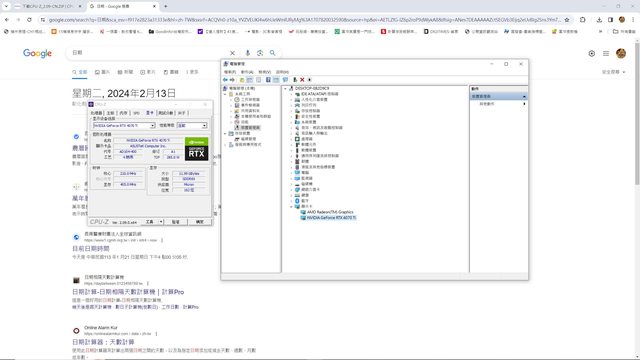640x360 pixels.
Task: Bookmark this page with the star icon
Action: click(567, 20)
